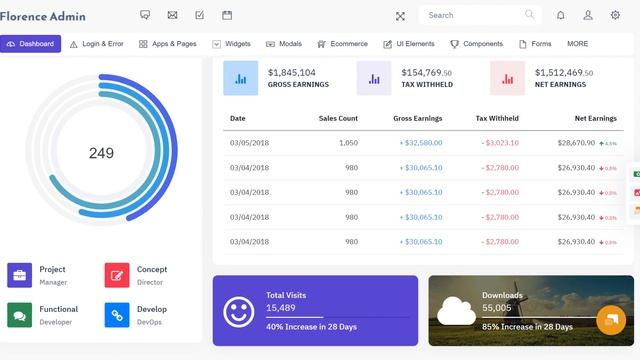Click the Net Earnings red chart icon

coord(507,78)
